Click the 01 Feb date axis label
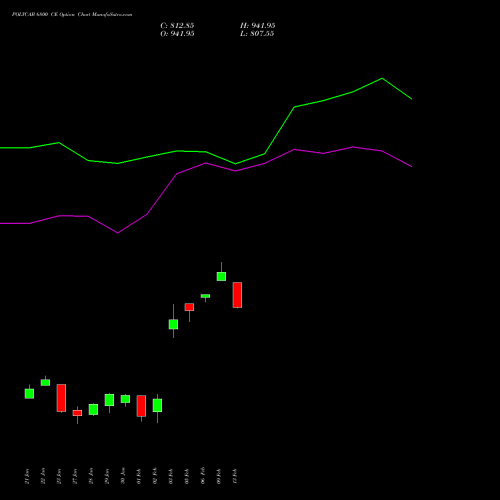This screenshot has width=500, height=500. point(139,476)
